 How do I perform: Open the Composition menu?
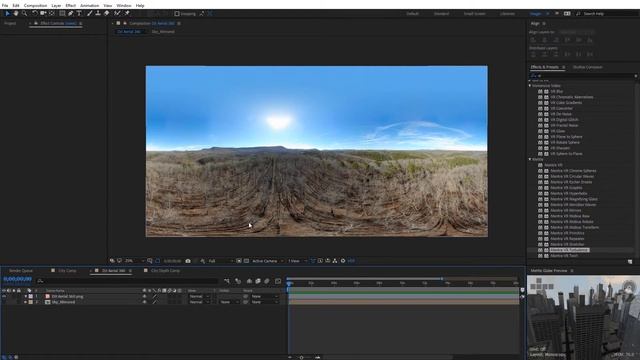click(35, 5)
